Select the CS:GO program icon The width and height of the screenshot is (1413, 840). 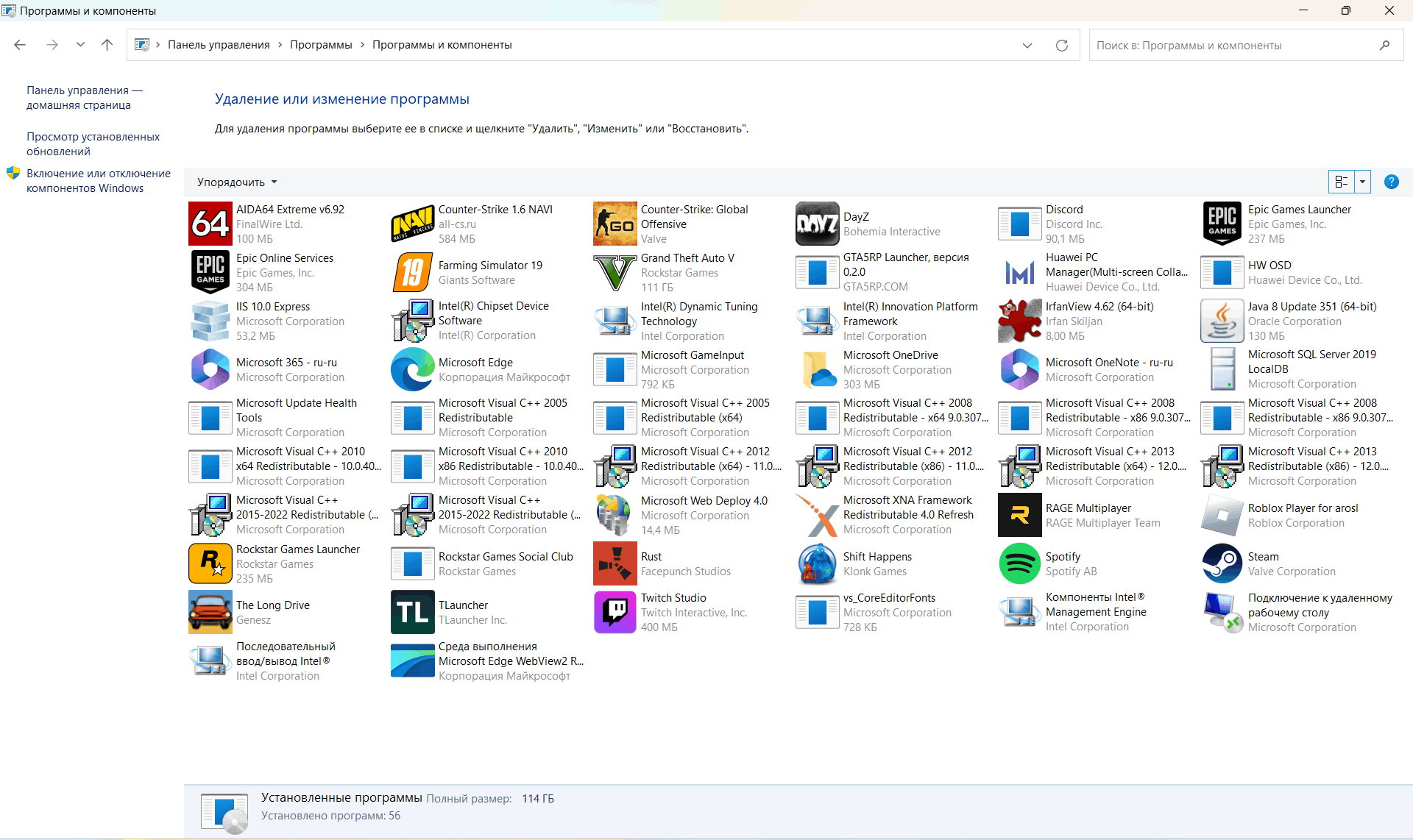click(x=615, y=224)
